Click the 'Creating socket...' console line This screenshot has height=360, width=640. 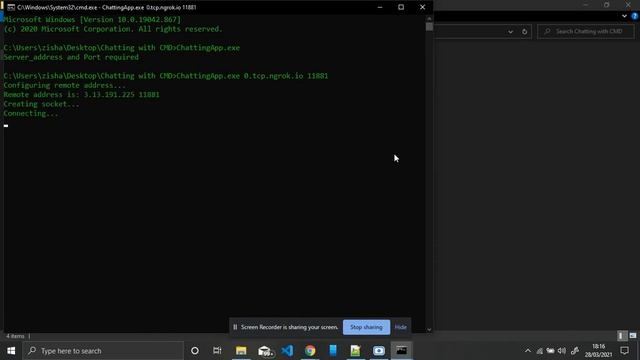click(42, 104)
